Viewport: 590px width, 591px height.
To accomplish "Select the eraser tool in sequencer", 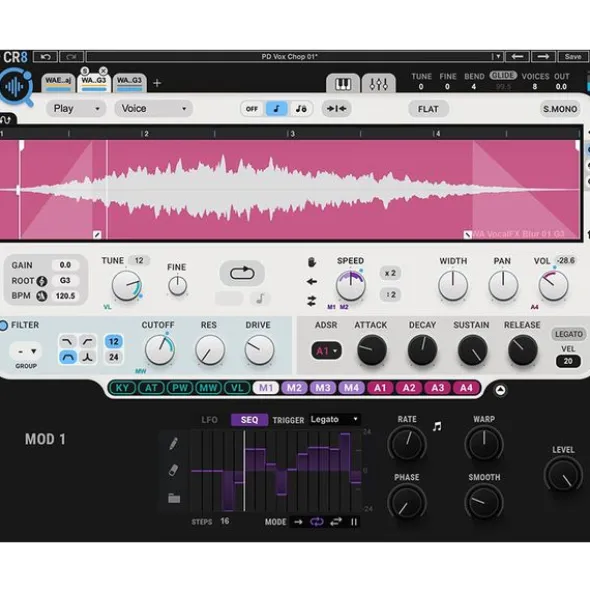I will [173, 470].
